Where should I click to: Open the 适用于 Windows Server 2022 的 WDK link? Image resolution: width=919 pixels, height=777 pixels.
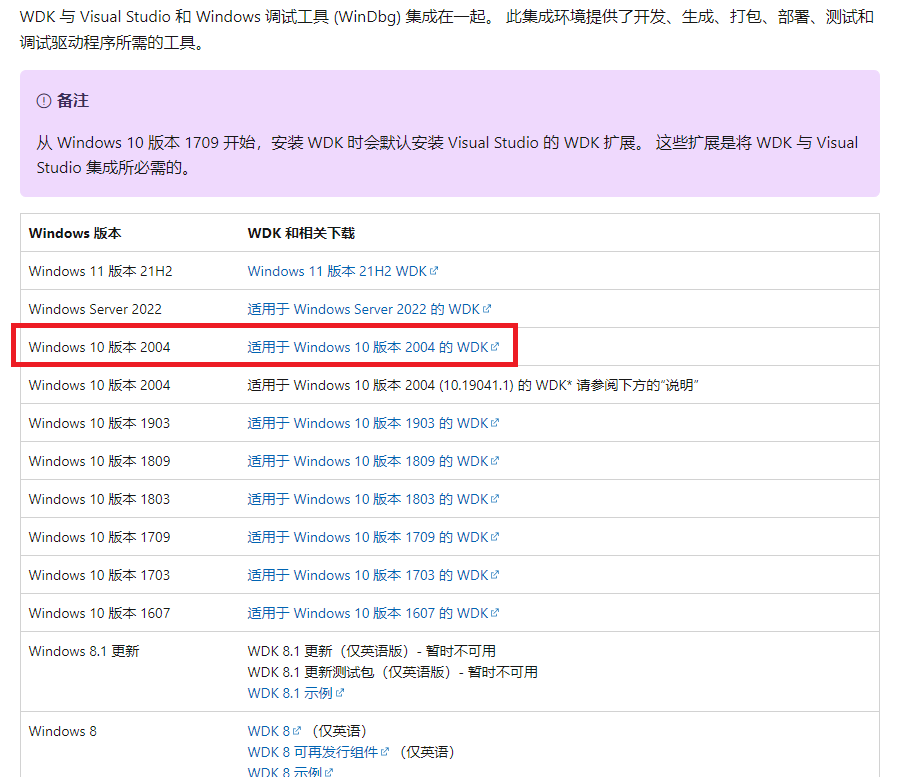pyautogui.click(x=365, y=308)
